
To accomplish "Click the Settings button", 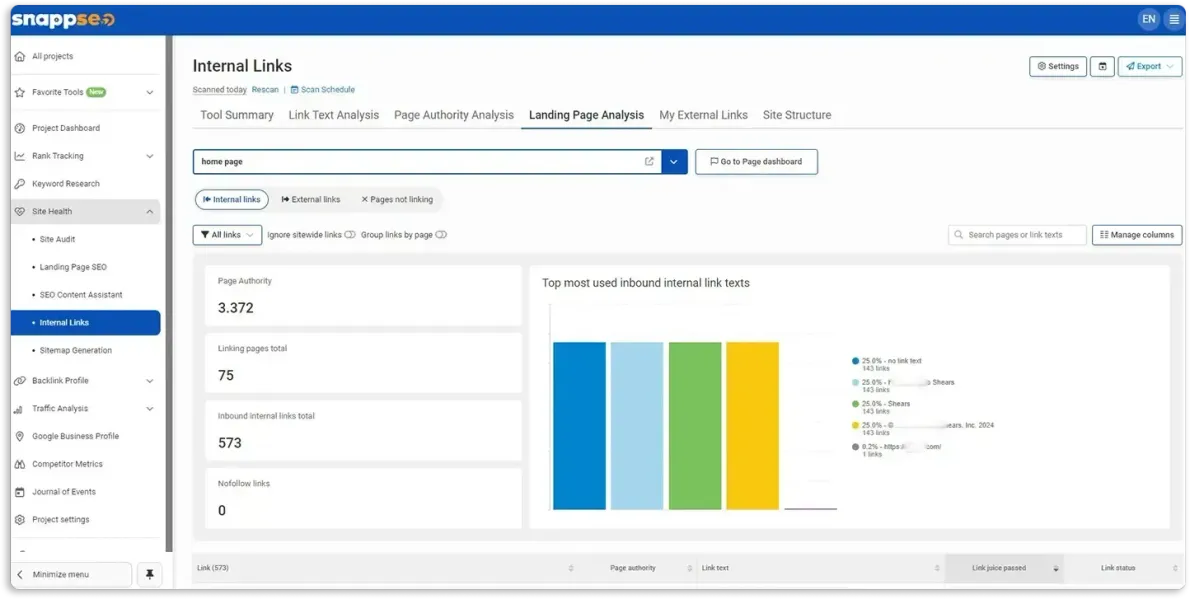I will tap(1058, 66).
